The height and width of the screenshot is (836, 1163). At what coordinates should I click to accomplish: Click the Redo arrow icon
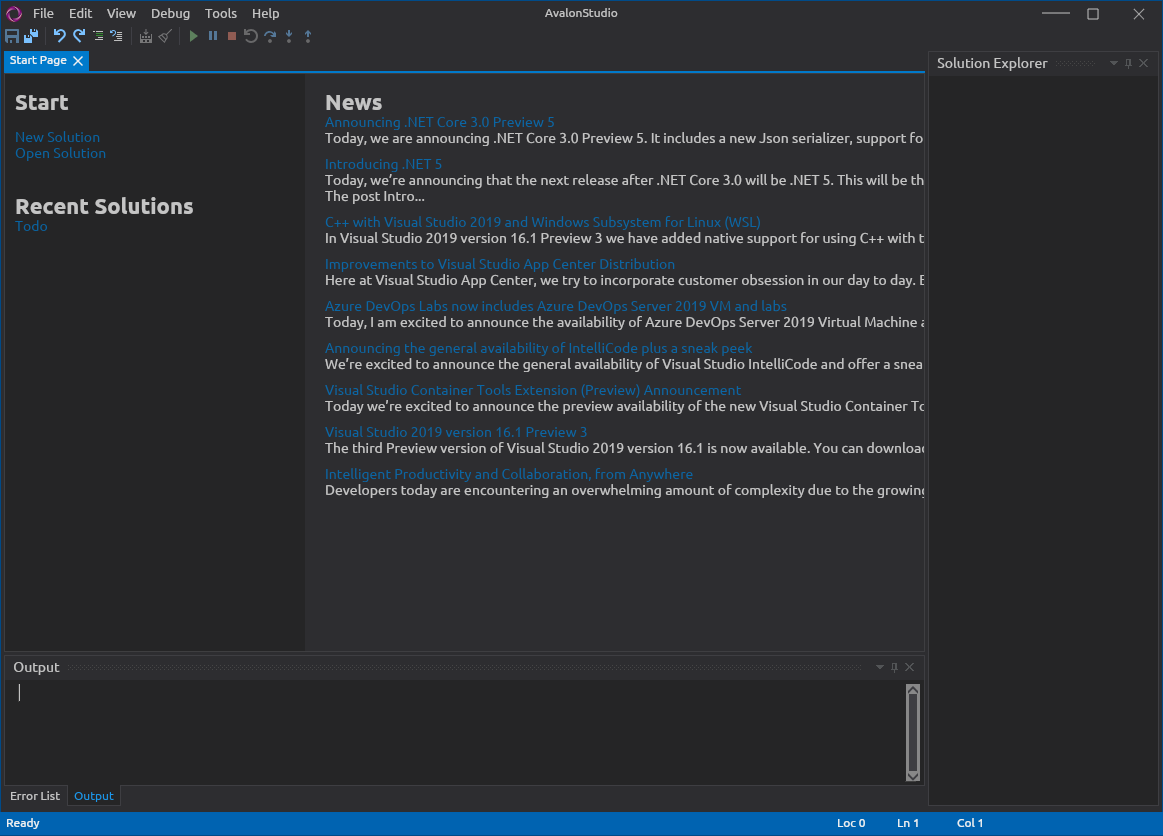coord(78,35)
